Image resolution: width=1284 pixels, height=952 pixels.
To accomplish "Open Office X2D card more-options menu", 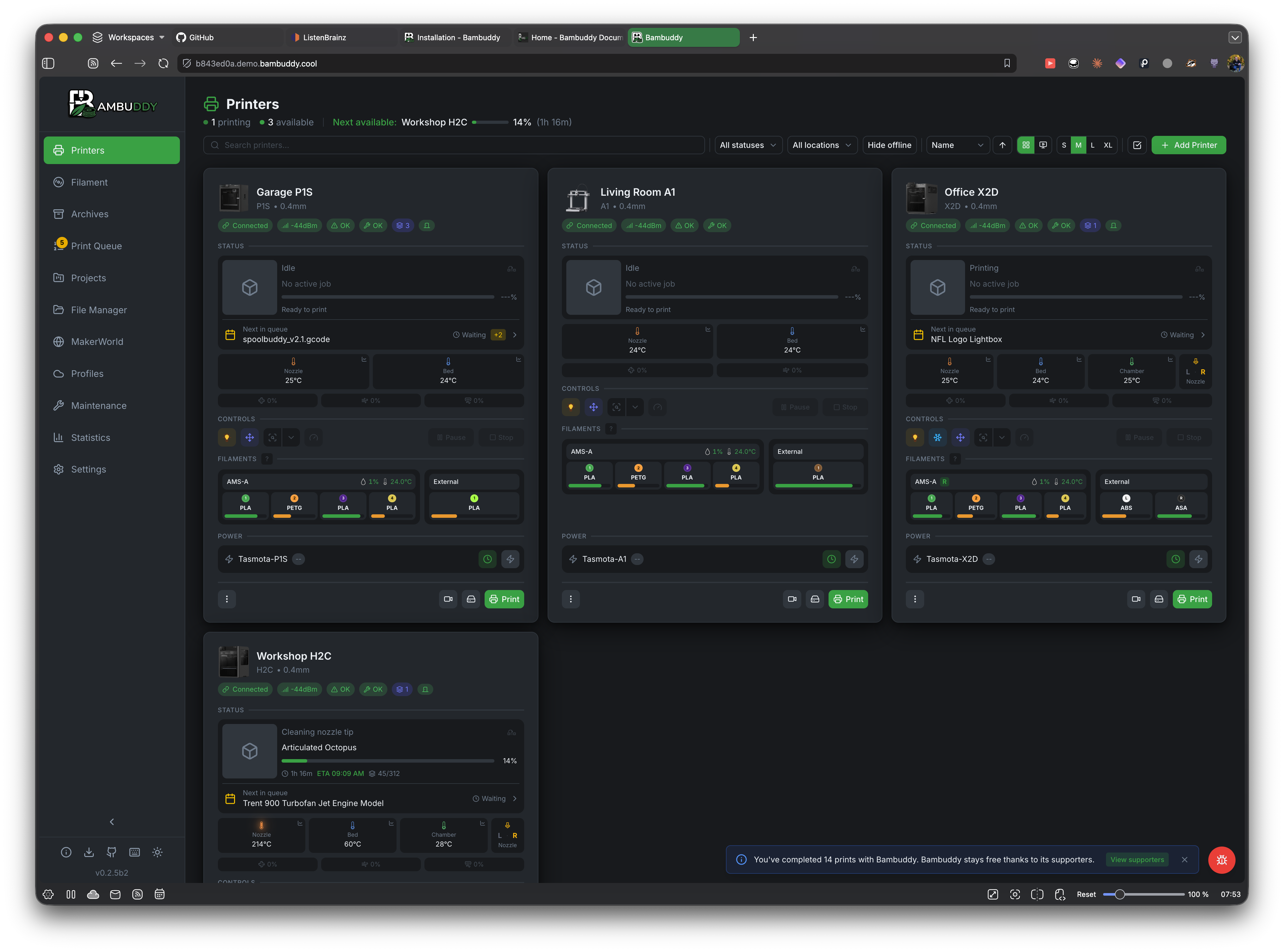I will [x=915, y=599].
